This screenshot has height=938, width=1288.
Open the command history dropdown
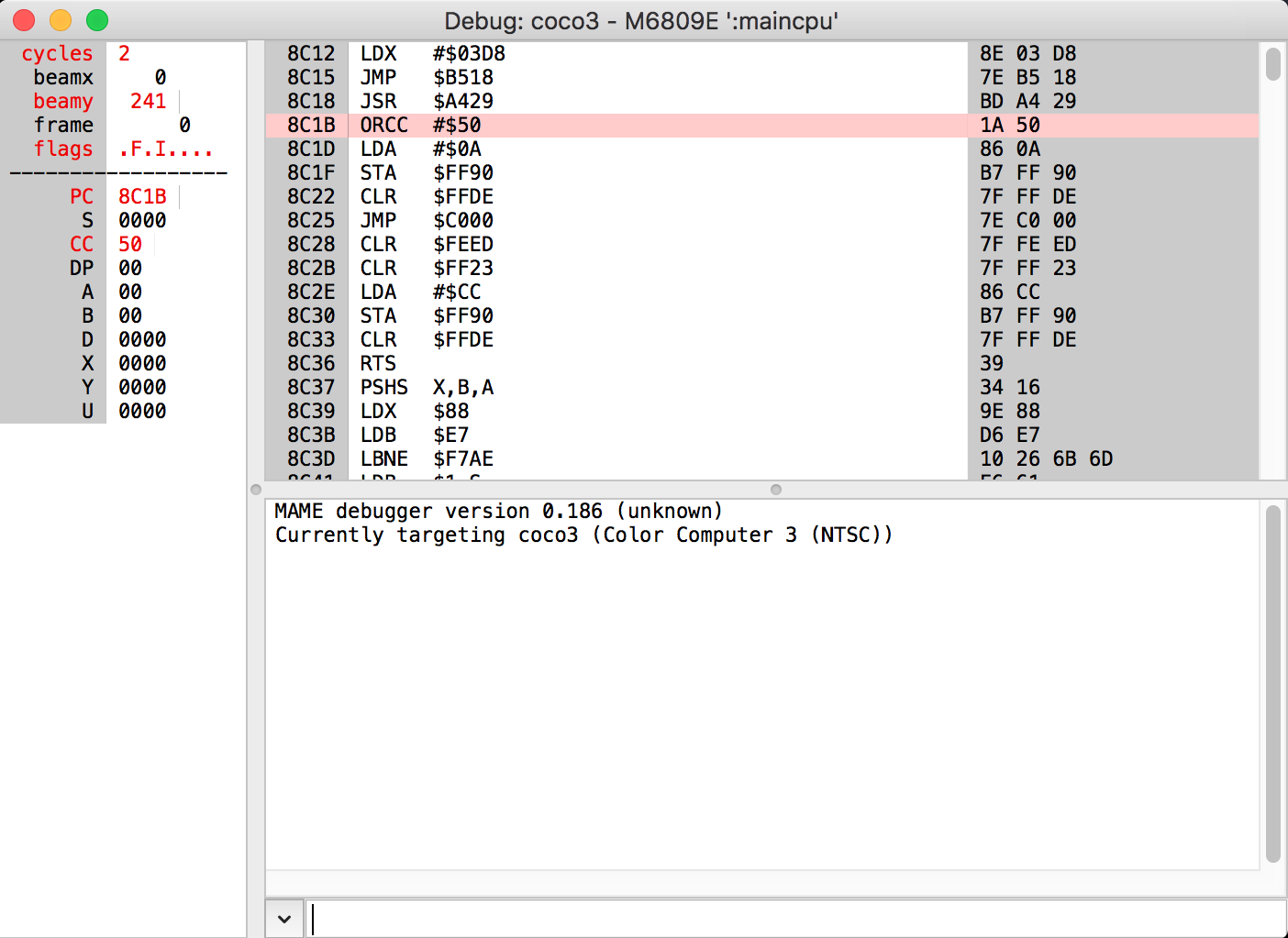coord(283,918)
